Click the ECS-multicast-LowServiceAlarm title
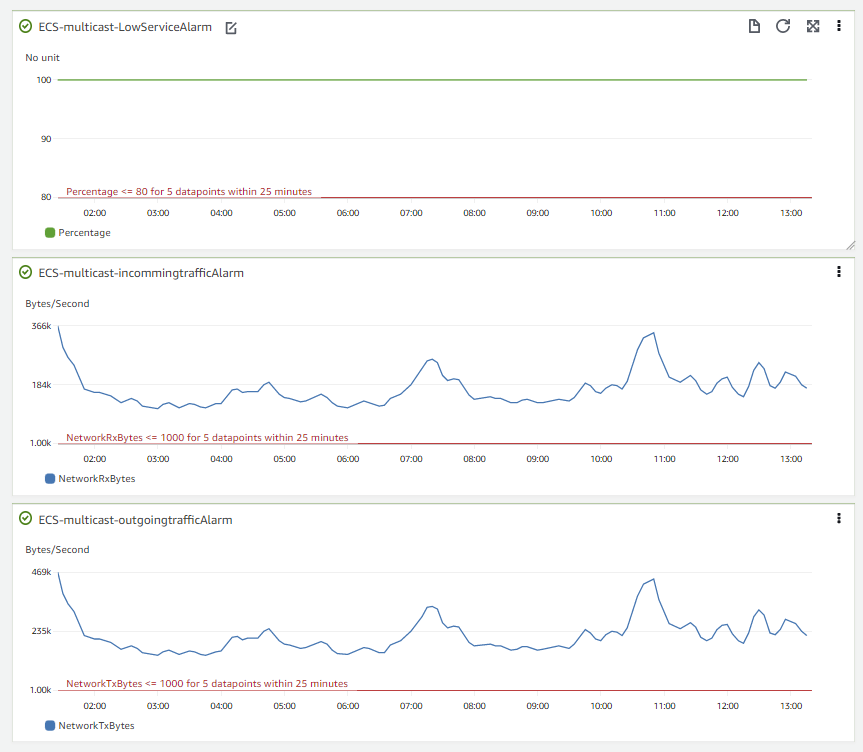The height and width of the screenshot is (752, 863). coord(125,27)
